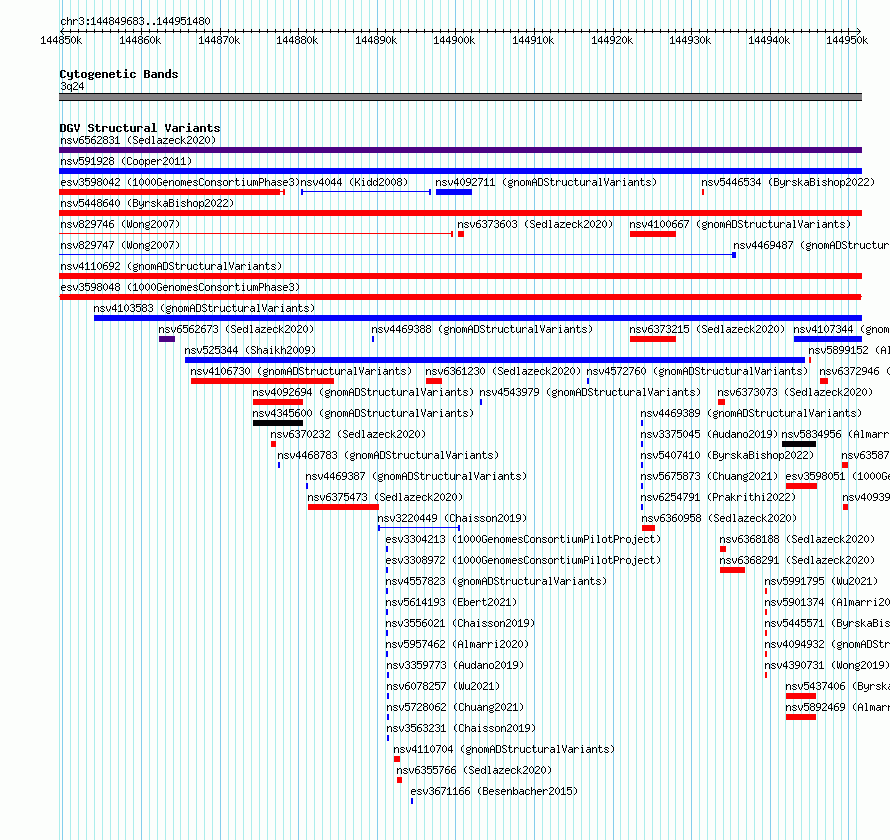The width and height of the screenshot is (890, 840).
Task: Open nsv6355766 (Sedlazeck2020) label
Action: click(474, 770)
